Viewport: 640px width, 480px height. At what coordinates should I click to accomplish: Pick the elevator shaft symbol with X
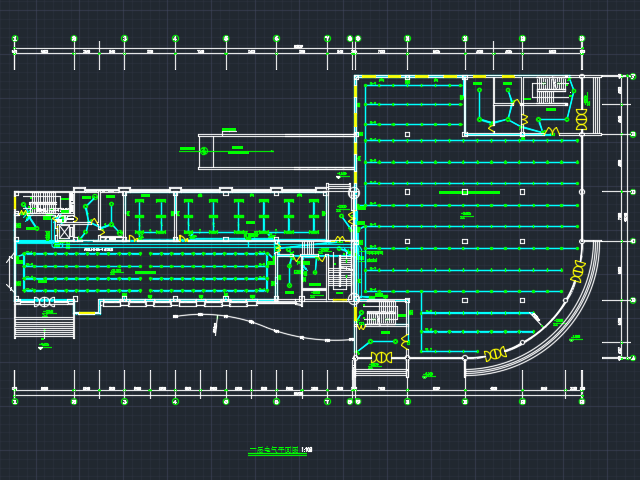pyautogui.click(x=65, y=232)
